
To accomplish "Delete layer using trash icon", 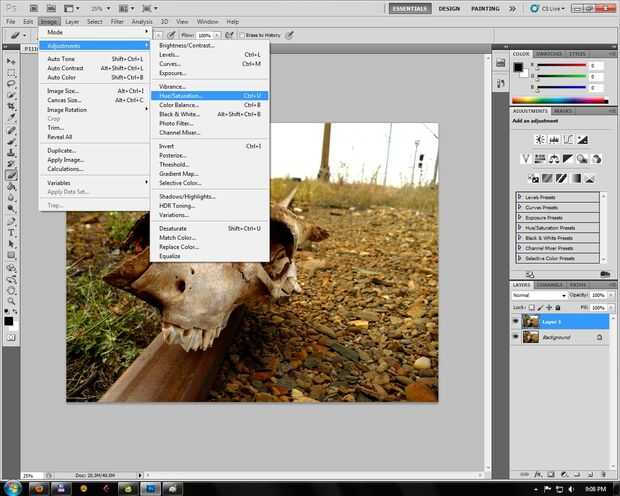I will tap(603, 474).
